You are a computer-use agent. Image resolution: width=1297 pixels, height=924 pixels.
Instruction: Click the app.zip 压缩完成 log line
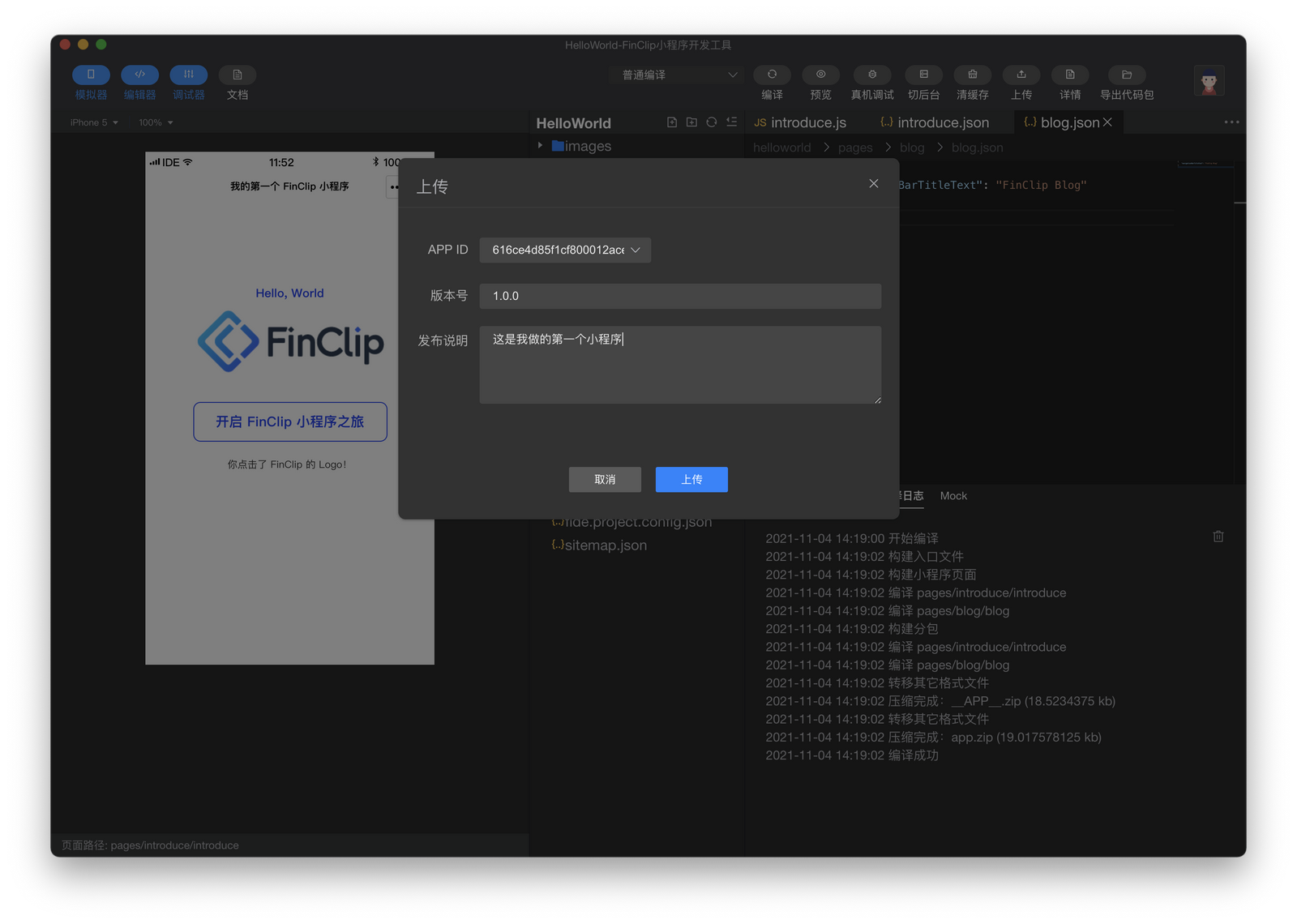(x=933, y=738)
